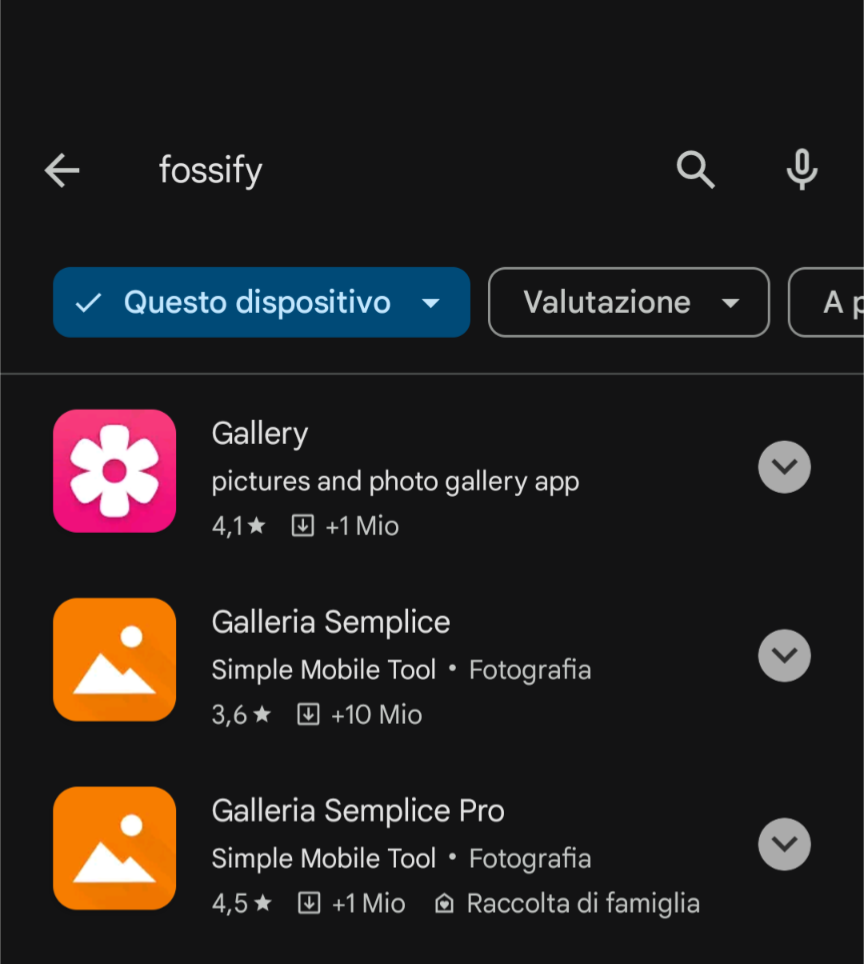Expand the Gallery result details chevron

pos(784,467)
